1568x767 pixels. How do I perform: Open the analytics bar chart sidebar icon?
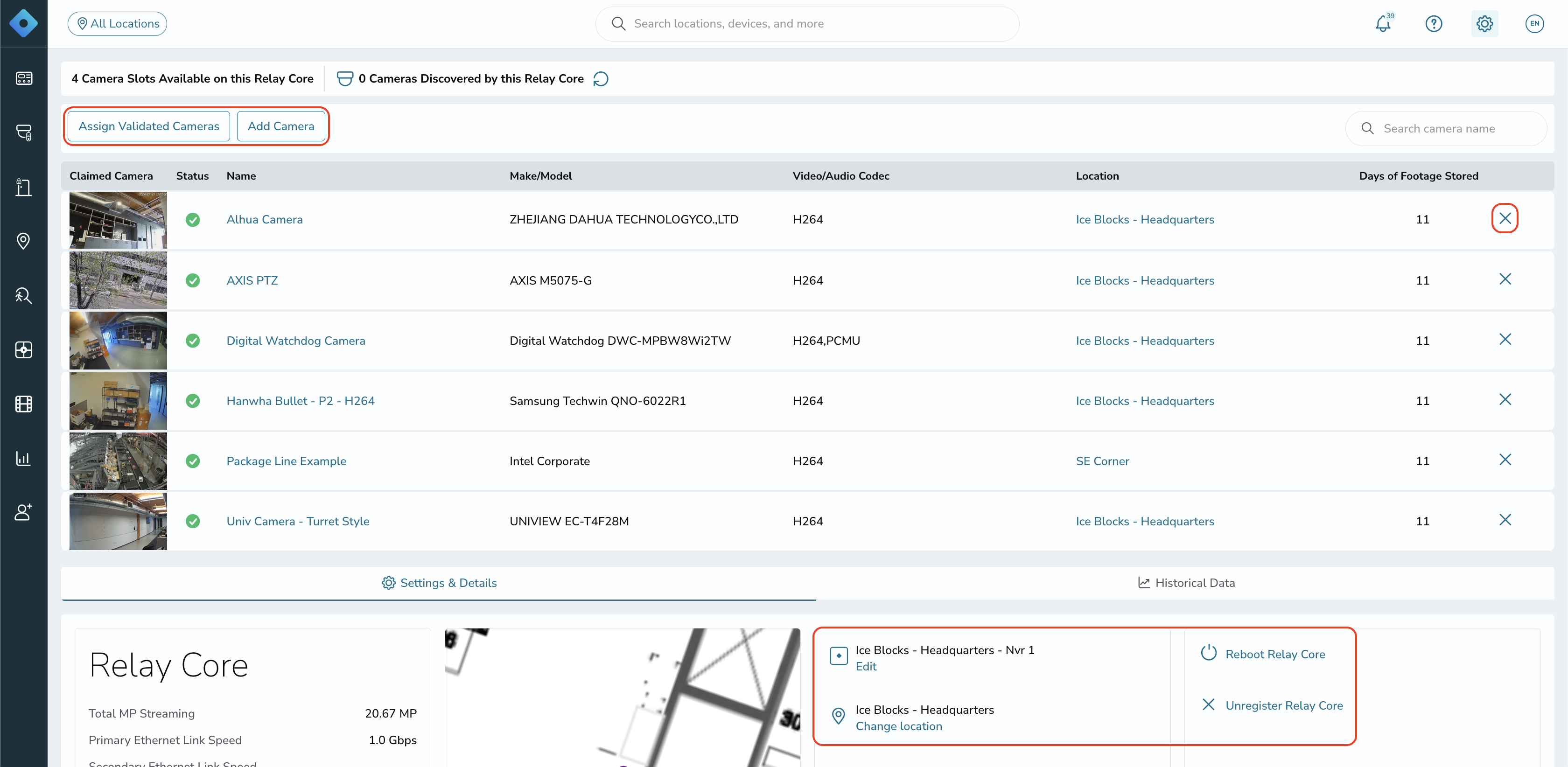24,458
